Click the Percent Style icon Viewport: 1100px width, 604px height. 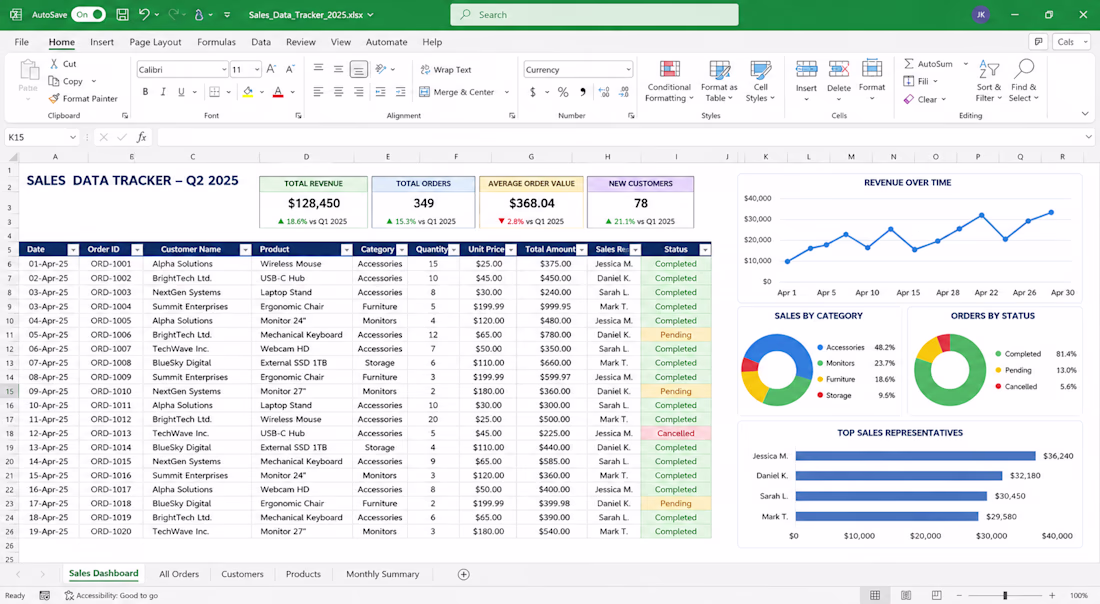[x=563, y=92]
